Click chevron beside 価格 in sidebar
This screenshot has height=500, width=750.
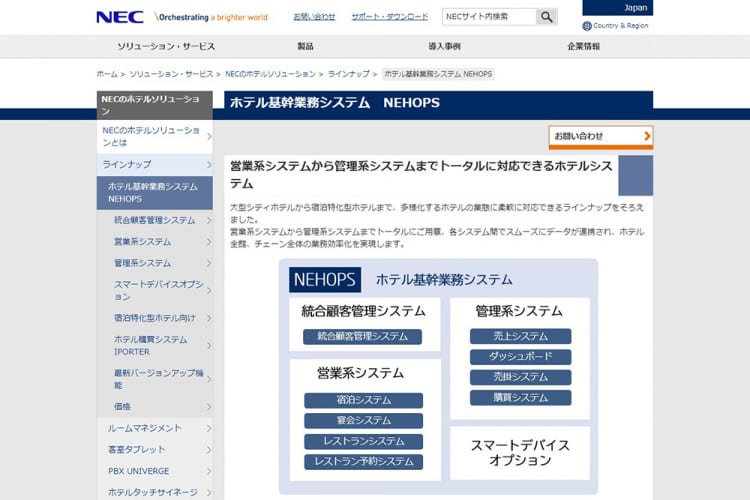209,407
